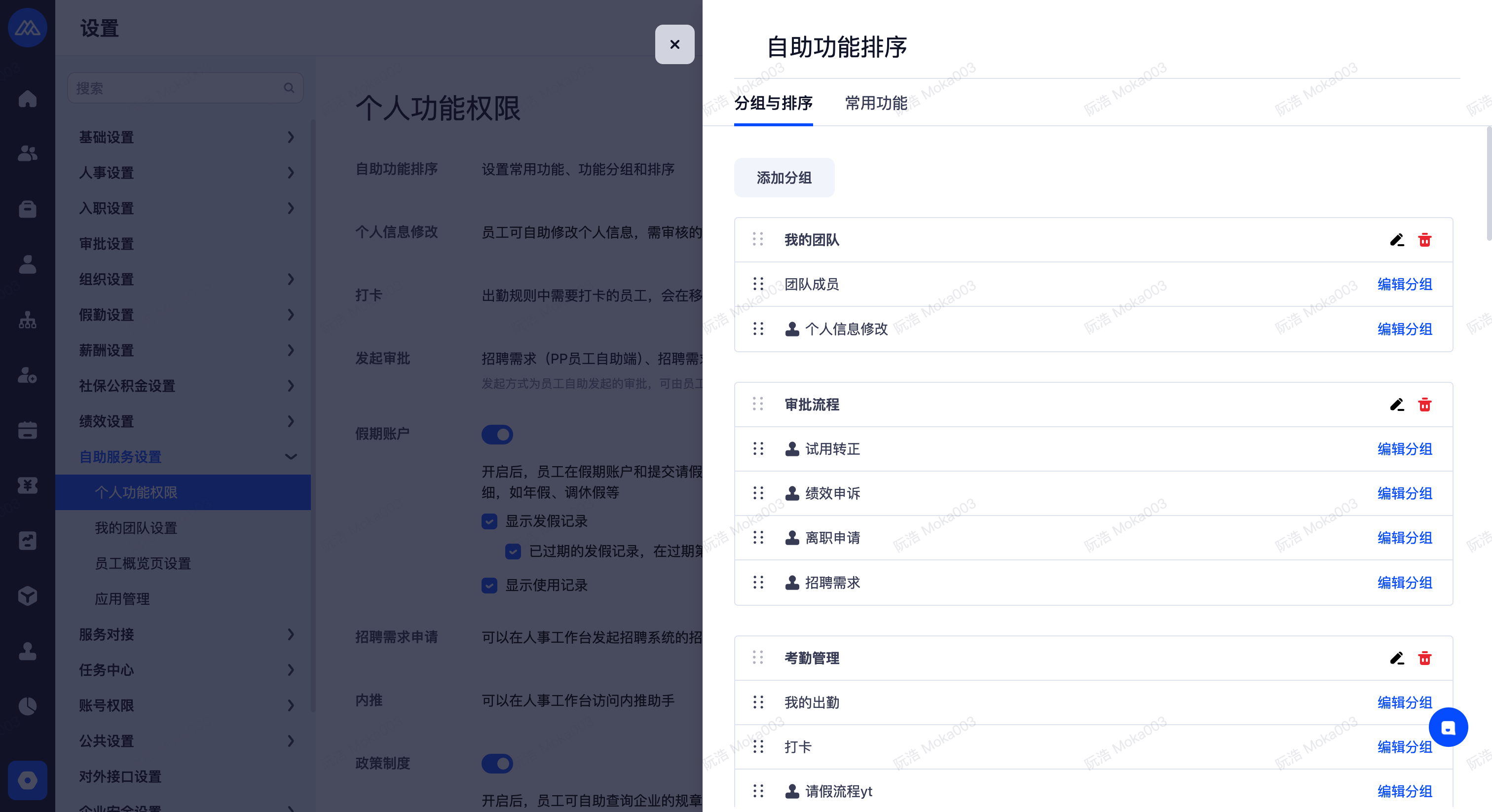Image resolution: width=1492 pixels, height=812 pixels.
Task: Open the org chart icon in sidebar
Action: (x=27, y=320)
